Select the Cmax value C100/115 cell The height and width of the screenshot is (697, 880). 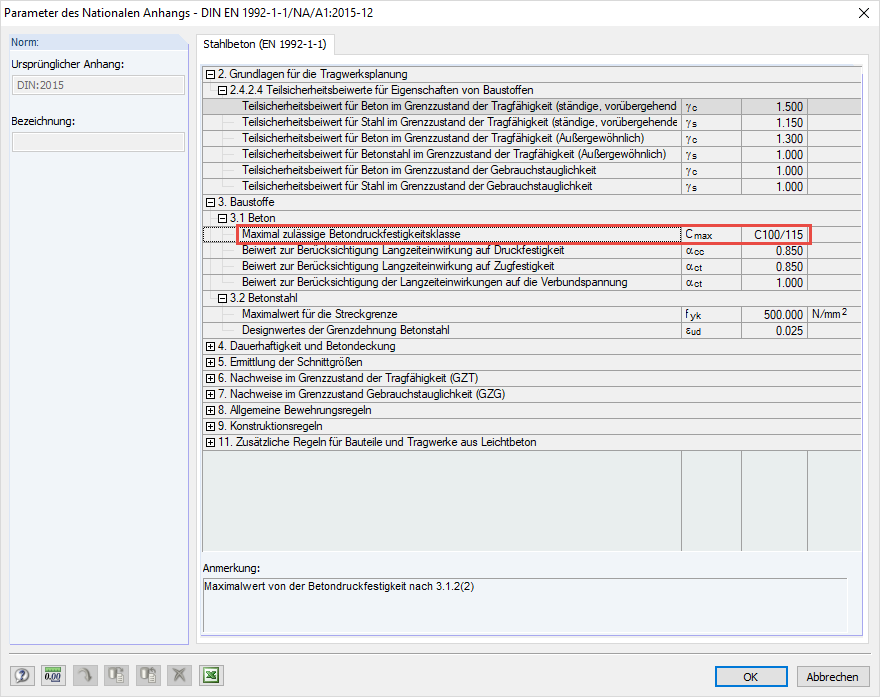(x=774, y=235)
